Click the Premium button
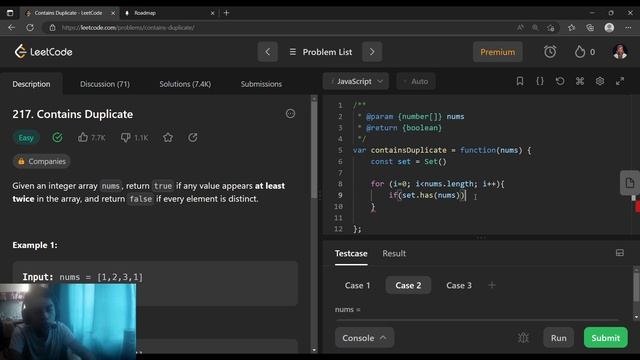Screen dimensions: 640x360 tap(498, 52)
